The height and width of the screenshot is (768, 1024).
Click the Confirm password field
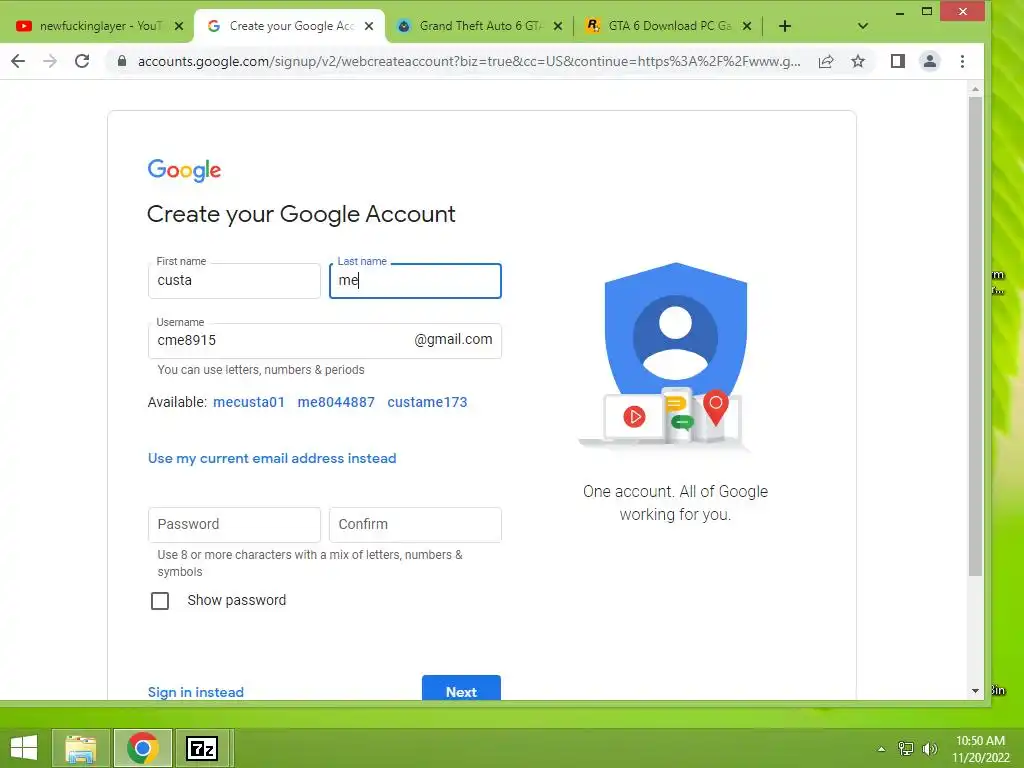pos(415,524)
